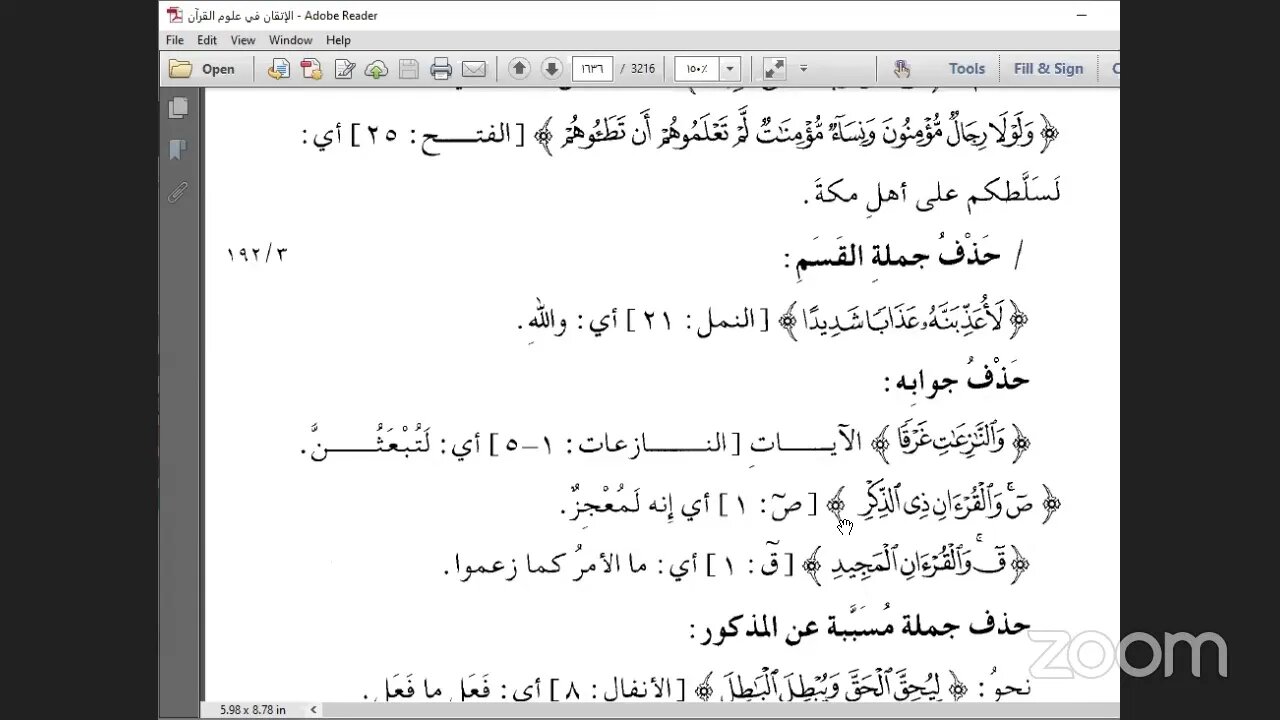Open the Tools pane
Image resolution: width=1280 pixels, height=720 pixels.
pos(966,69)
